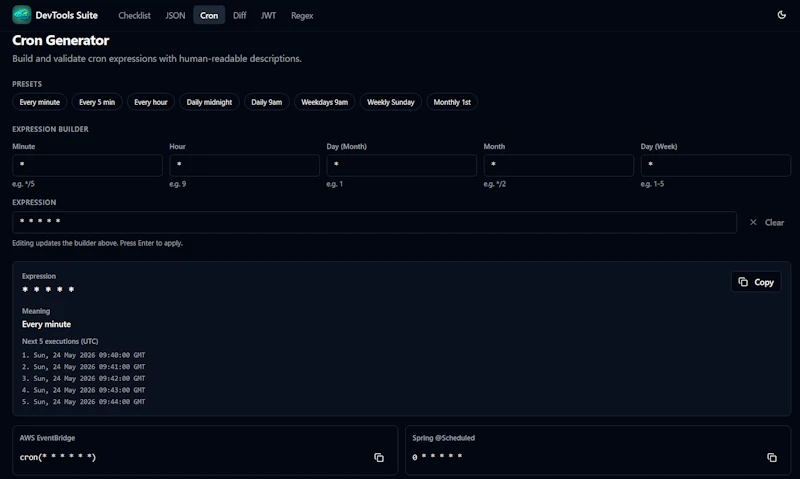This screenshot has width=800, height=479.
Task: Click the DevTools Suite logo icon
Action: (21, 15)
